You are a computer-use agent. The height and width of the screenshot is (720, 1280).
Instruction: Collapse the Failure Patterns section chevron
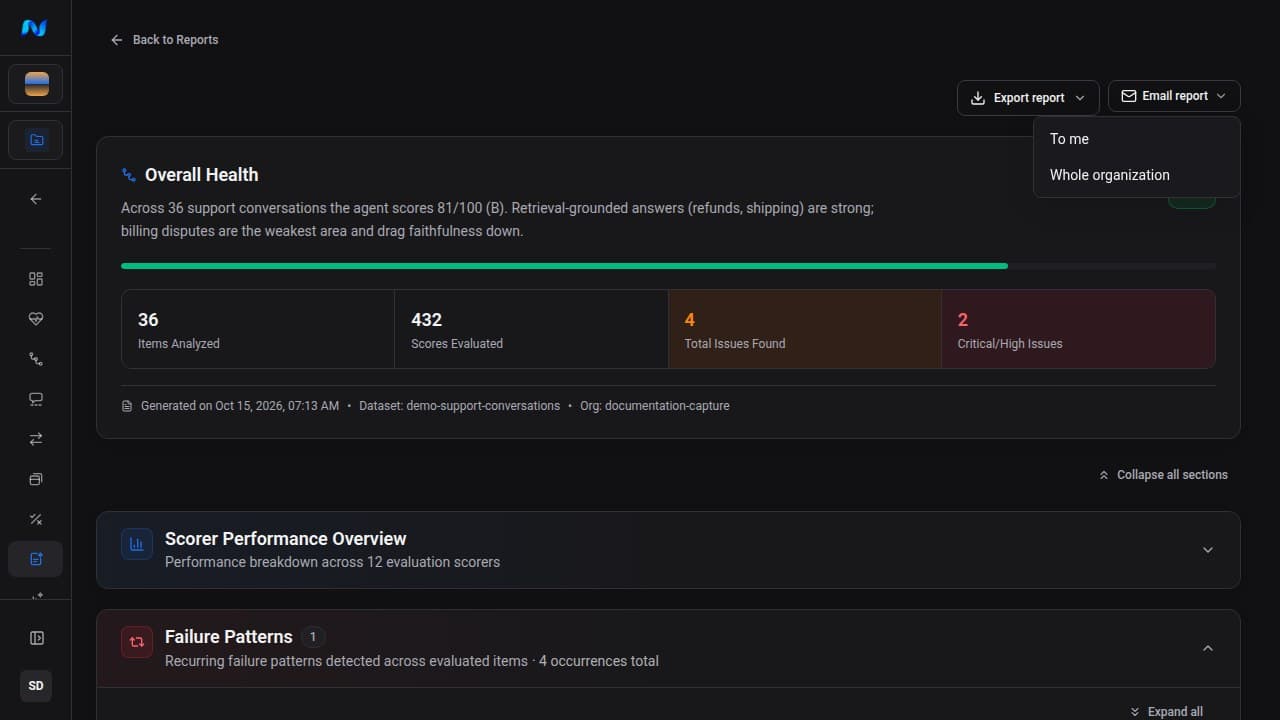[x=1208, y=648]
